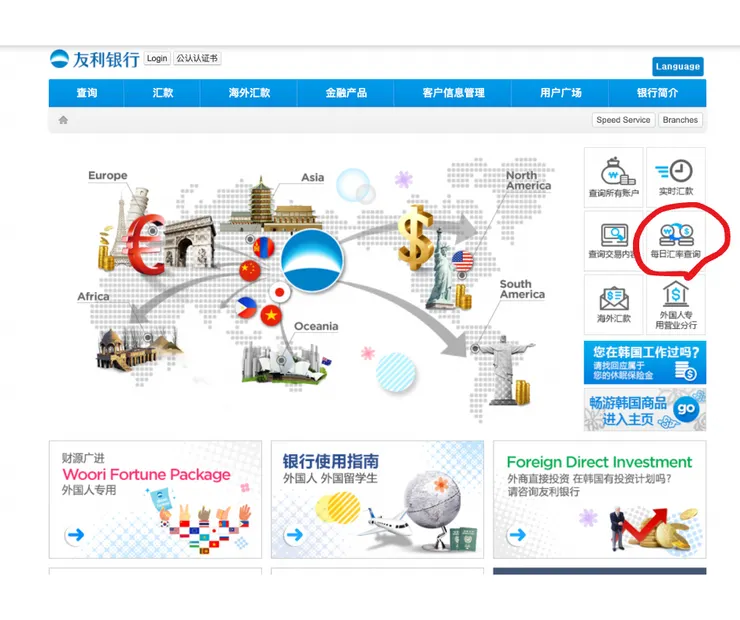Open the 银行简介 menu
The image size is (740, 620).
pos(657,93)
